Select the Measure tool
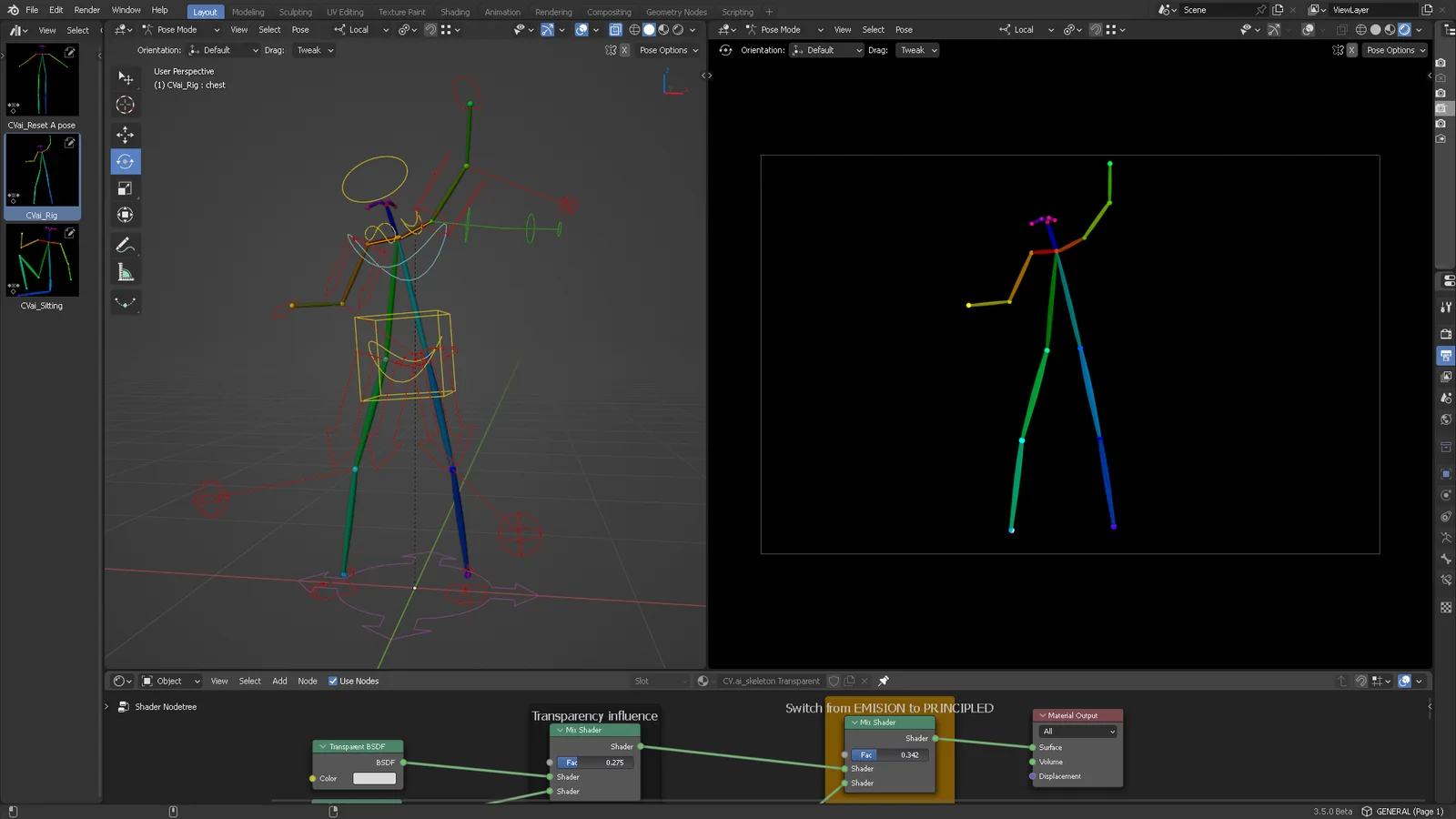 point(126,270)
